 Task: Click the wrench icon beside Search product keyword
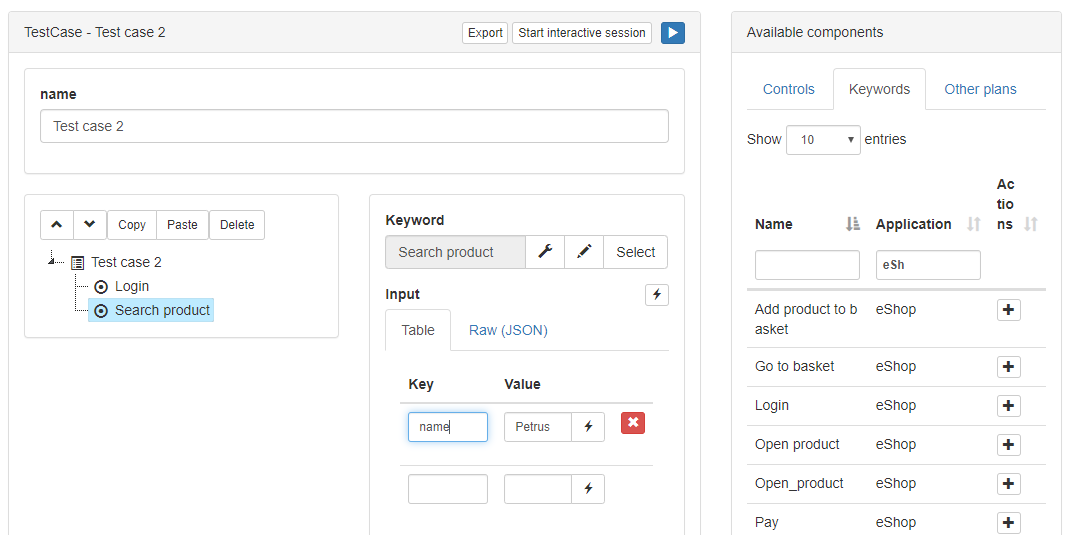[x=545, y=252]
